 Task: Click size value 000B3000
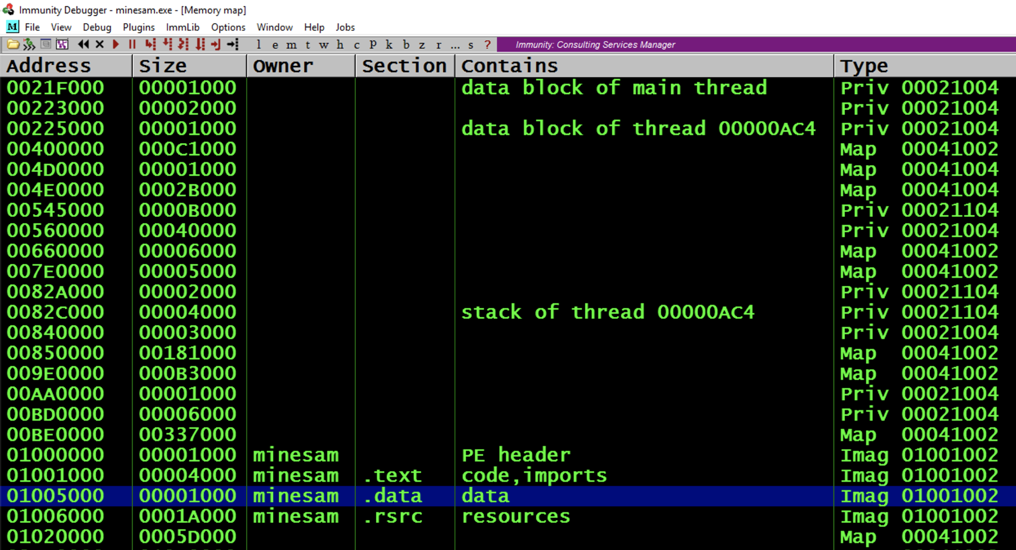(188, 373)
